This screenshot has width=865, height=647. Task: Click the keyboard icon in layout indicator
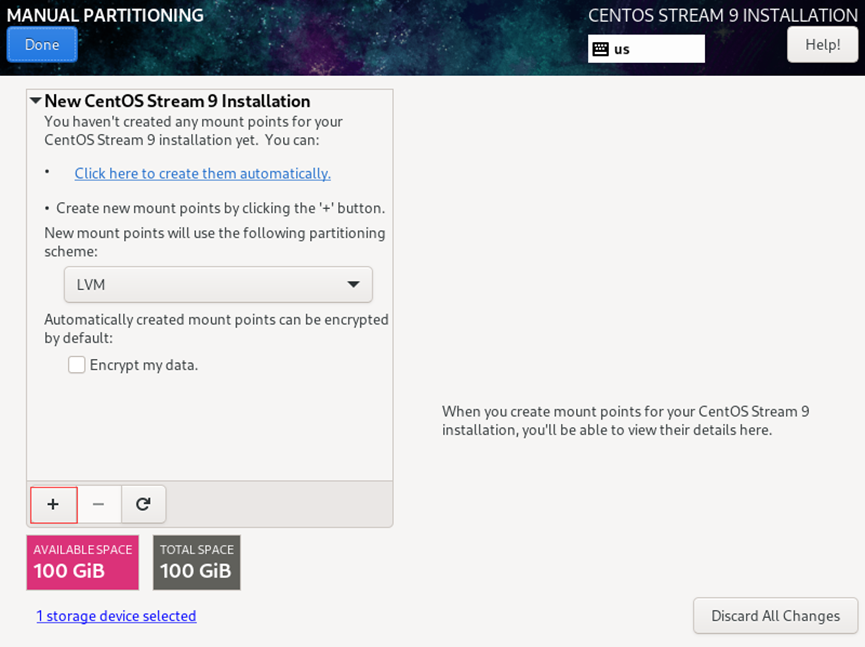pyautogui.click(x=601, y=49)
